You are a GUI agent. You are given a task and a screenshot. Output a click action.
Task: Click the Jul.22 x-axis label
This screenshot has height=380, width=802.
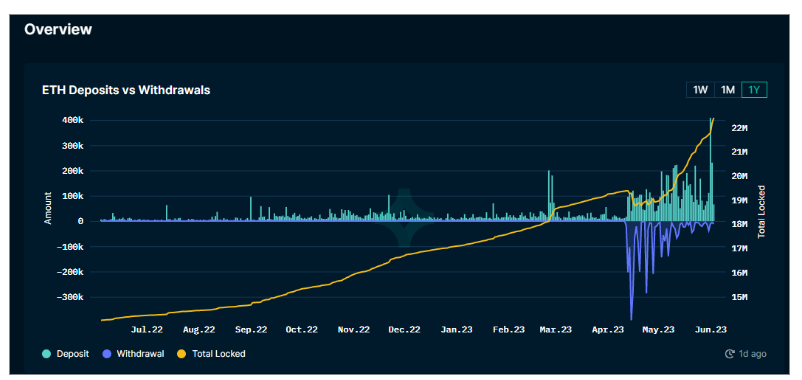click(147, 330)
